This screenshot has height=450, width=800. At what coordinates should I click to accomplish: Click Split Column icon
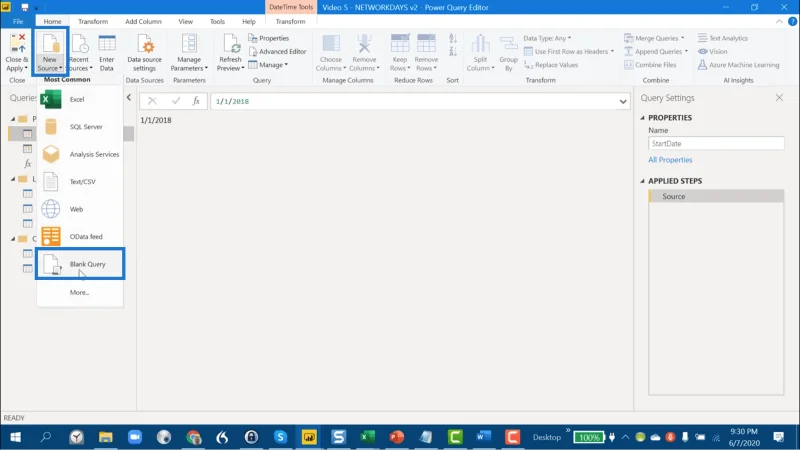480,44
